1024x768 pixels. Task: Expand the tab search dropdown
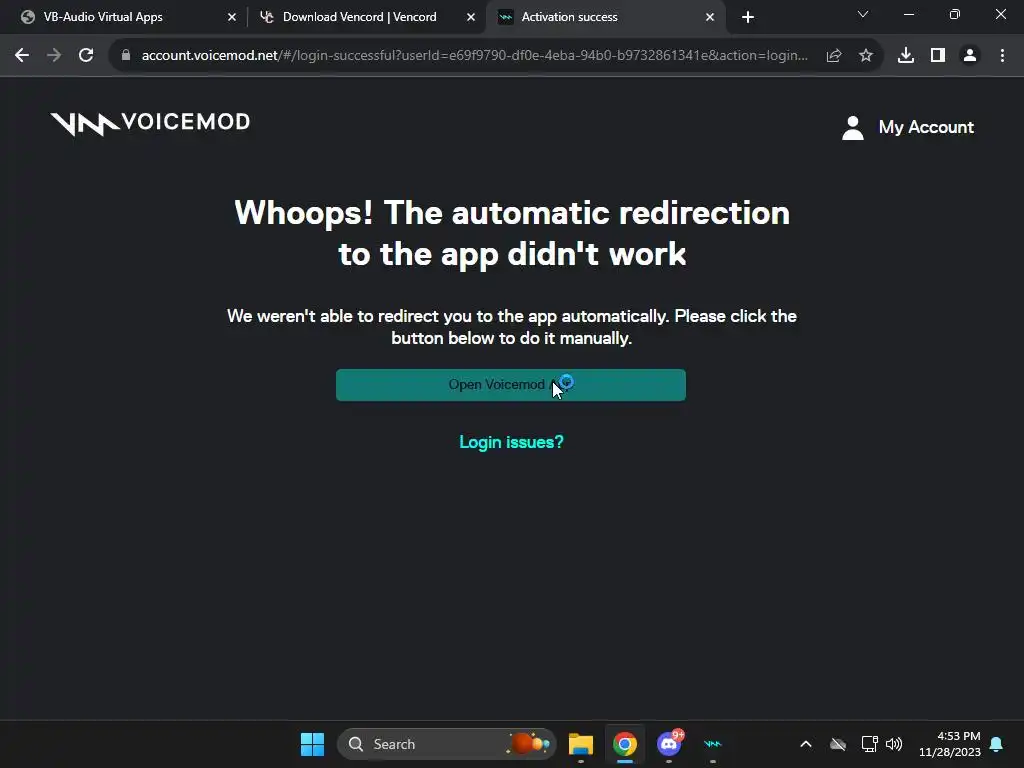(863, 14)
